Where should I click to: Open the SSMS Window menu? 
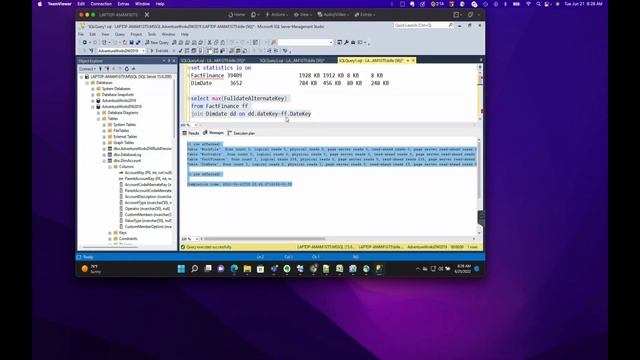[168, 34]
